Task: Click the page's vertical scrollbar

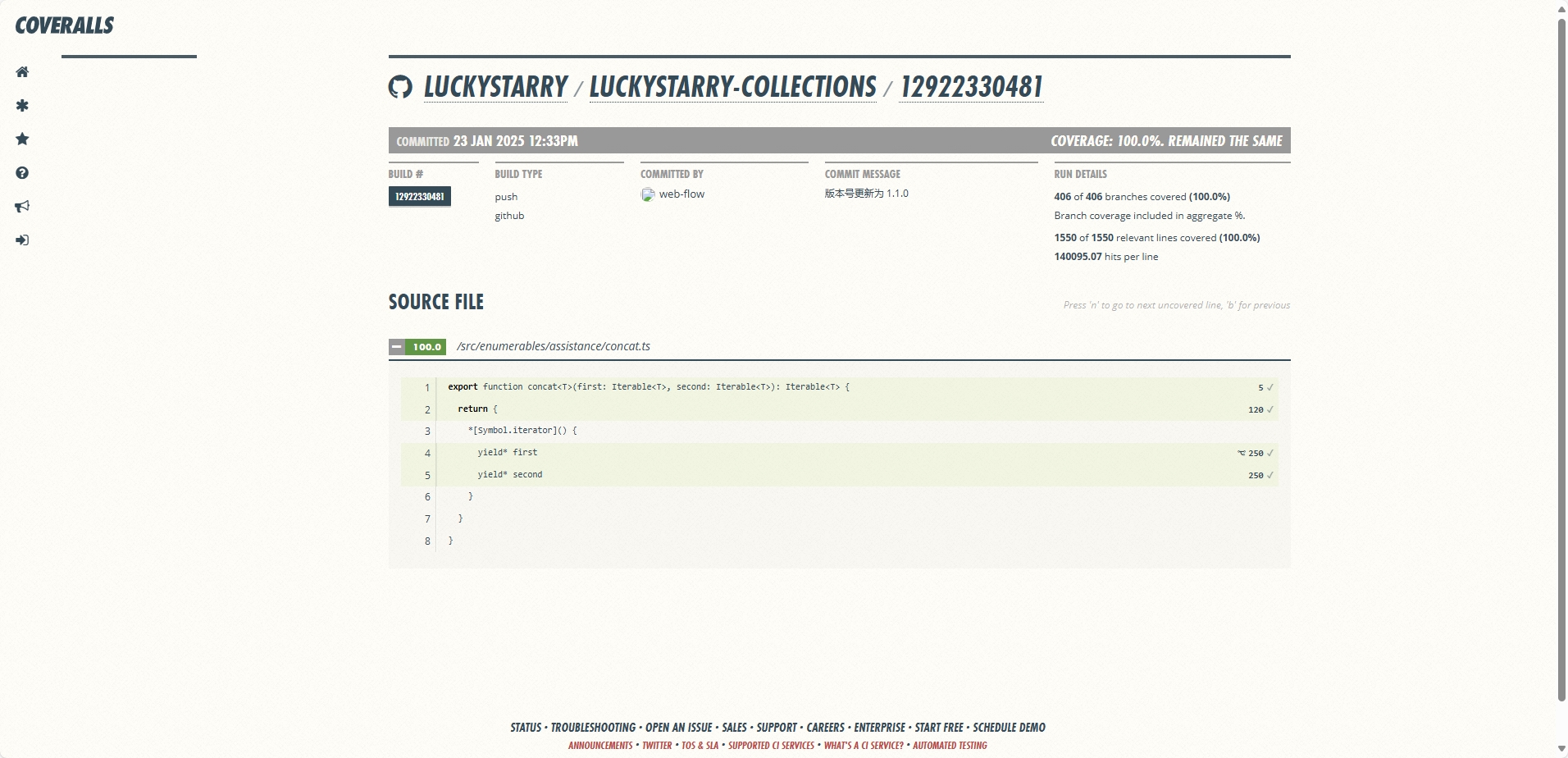Action: (x=1561, y=361)
